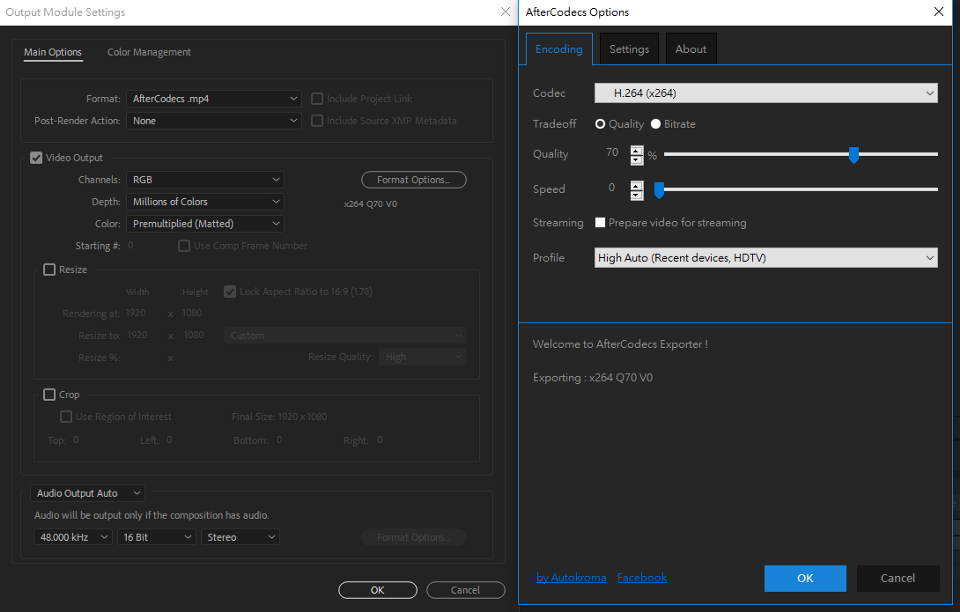Click the x264 Q70 V0 format summary text
Screen dimensions: 960x612
(370, 204)
